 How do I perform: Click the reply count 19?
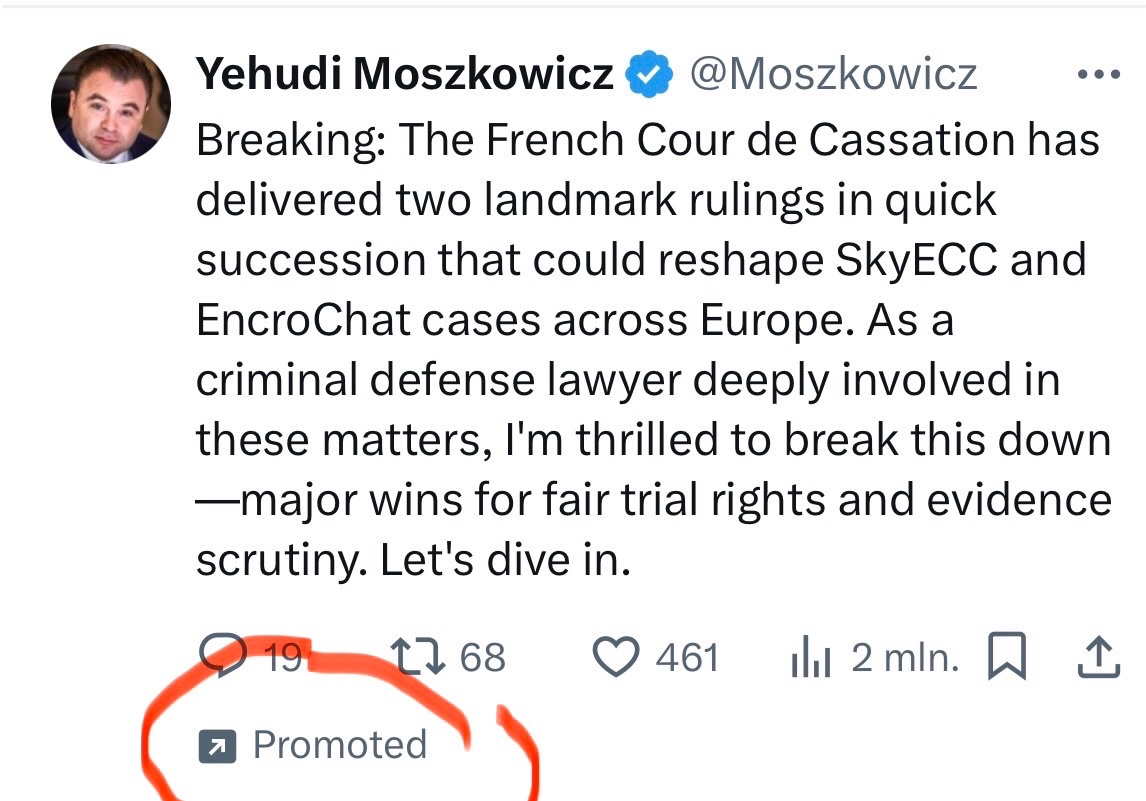pos(283,657)
